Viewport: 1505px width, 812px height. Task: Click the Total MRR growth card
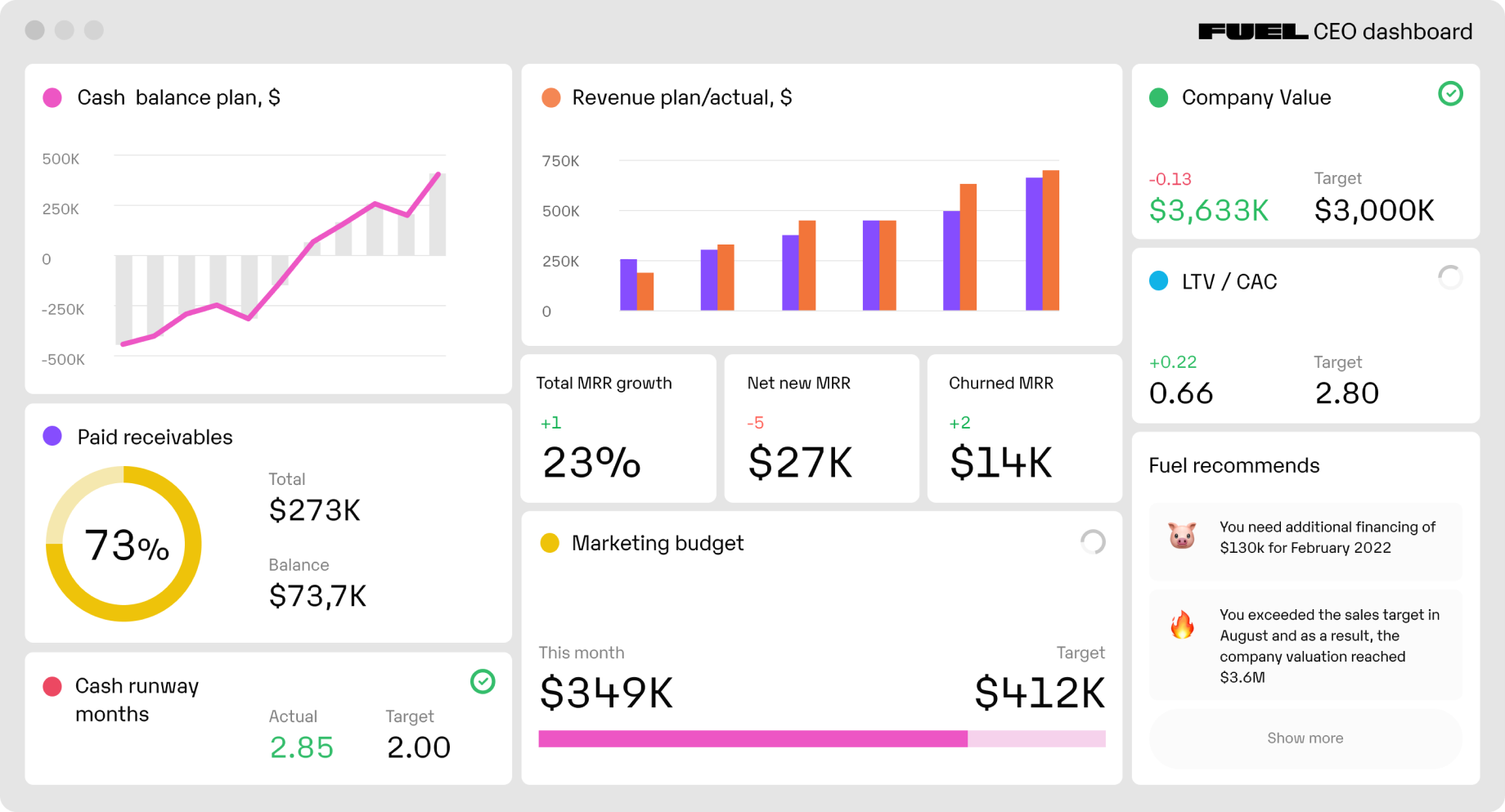point(618,428)
